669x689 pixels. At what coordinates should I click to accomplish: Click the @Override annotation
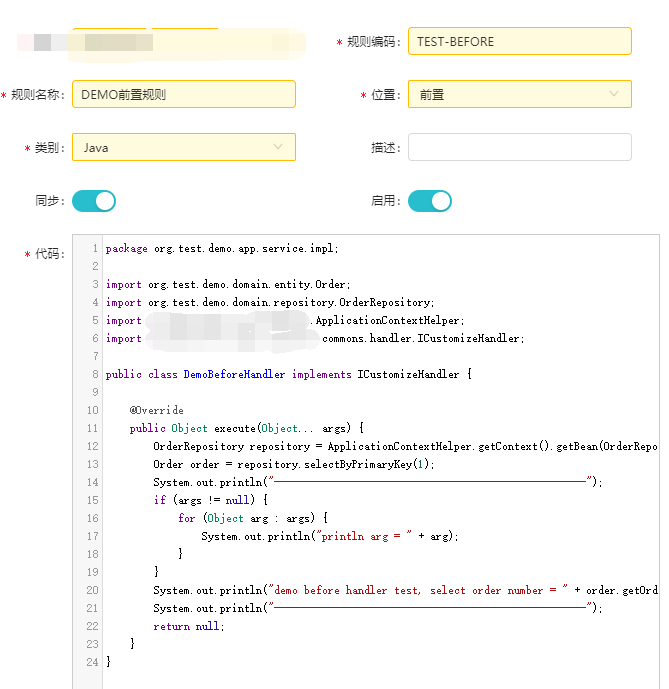pyautogui.click(x=156, y=410)
